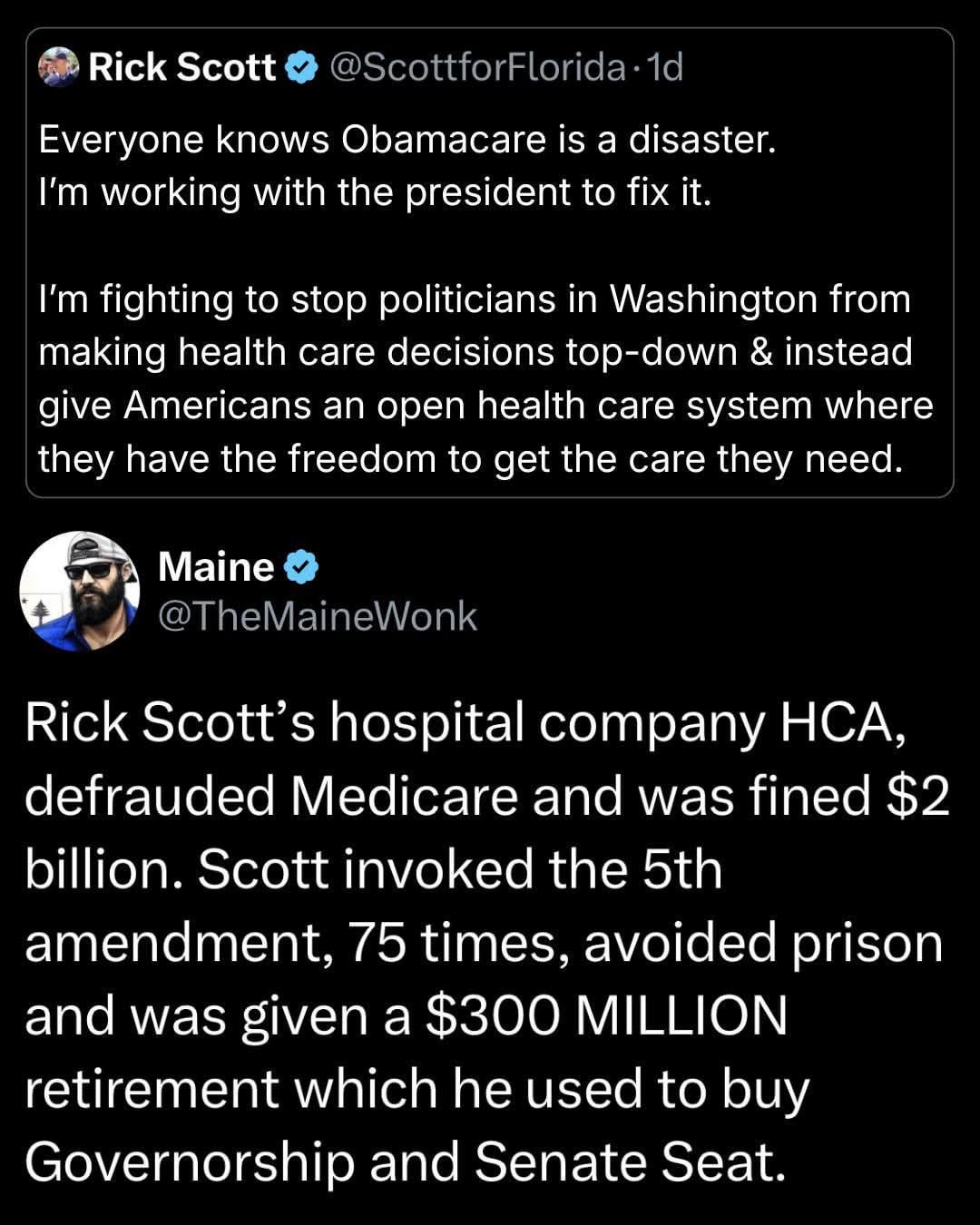Select the line 'Everyone knows Obamacare is a disaster.'
980x1225 pixels.
[407, 140]
